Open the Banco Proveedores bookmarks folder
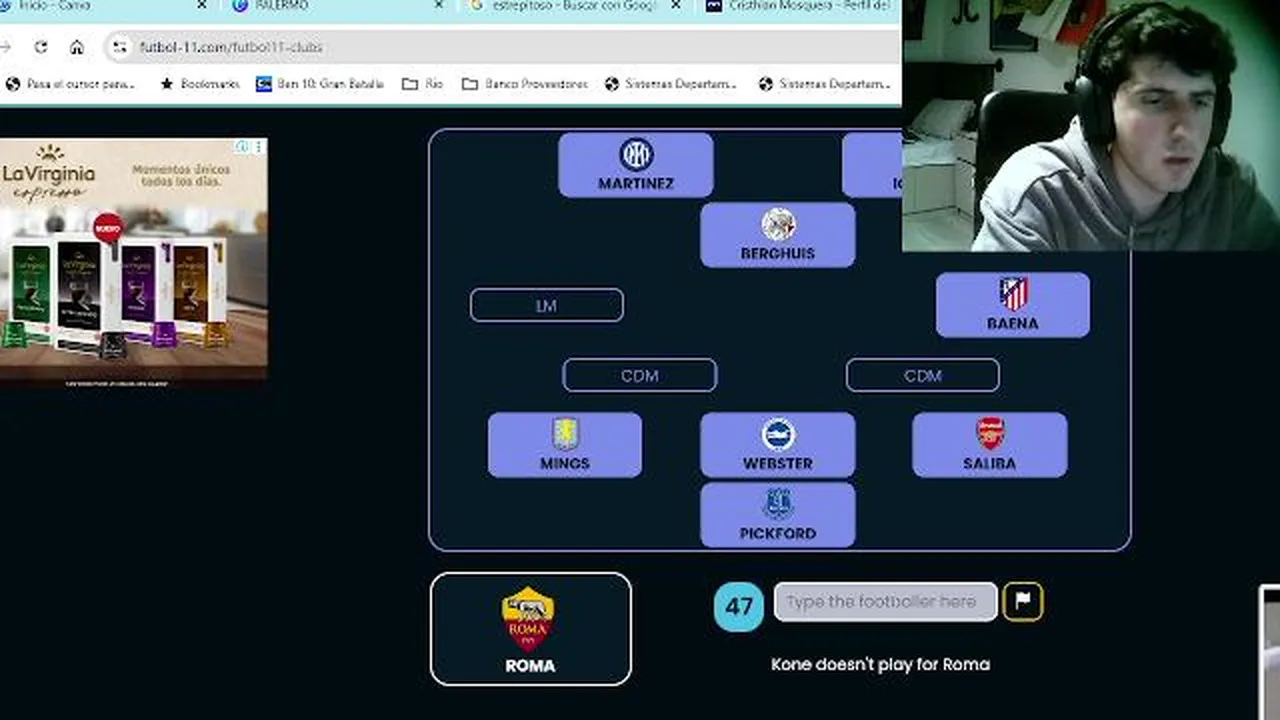The width and height of the screenshot is (1280, 720). [525, 84]
